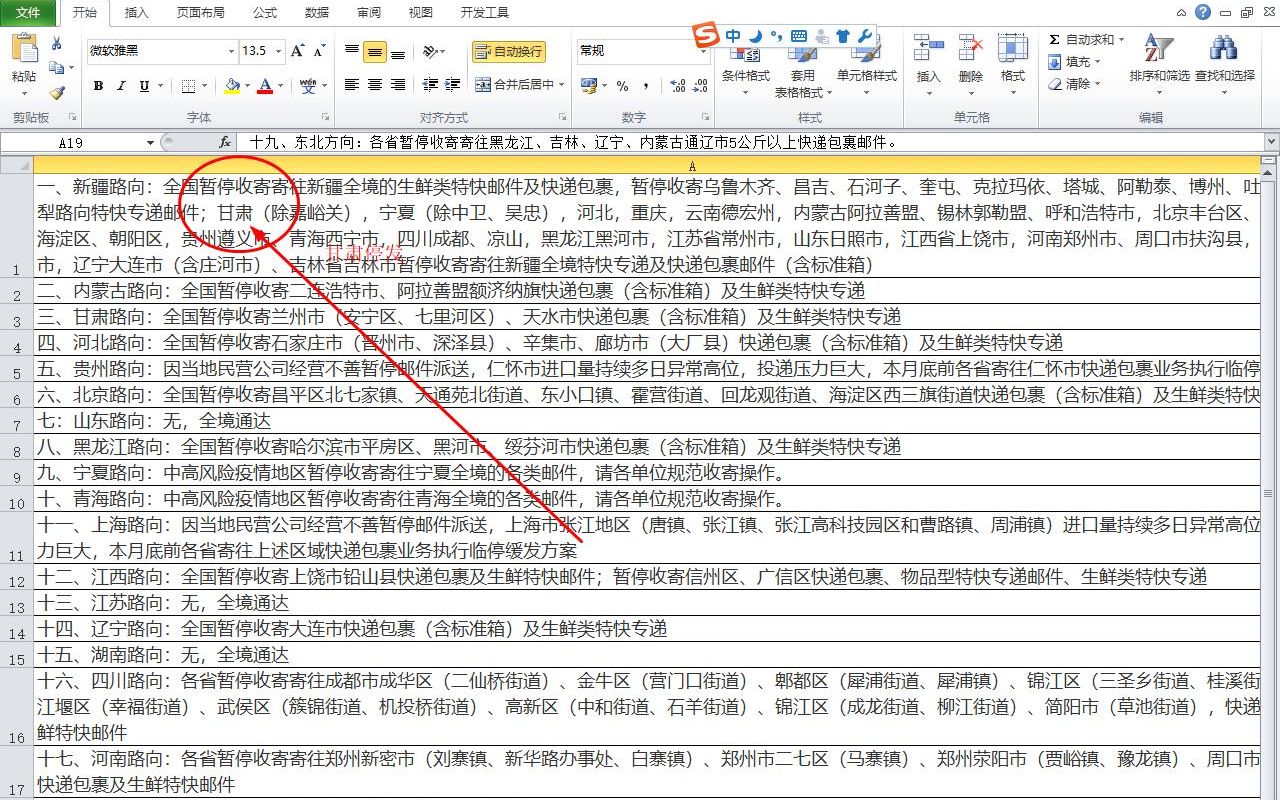
Task: Click the Copy icon in clipboard group
Action: pos(57,68)
